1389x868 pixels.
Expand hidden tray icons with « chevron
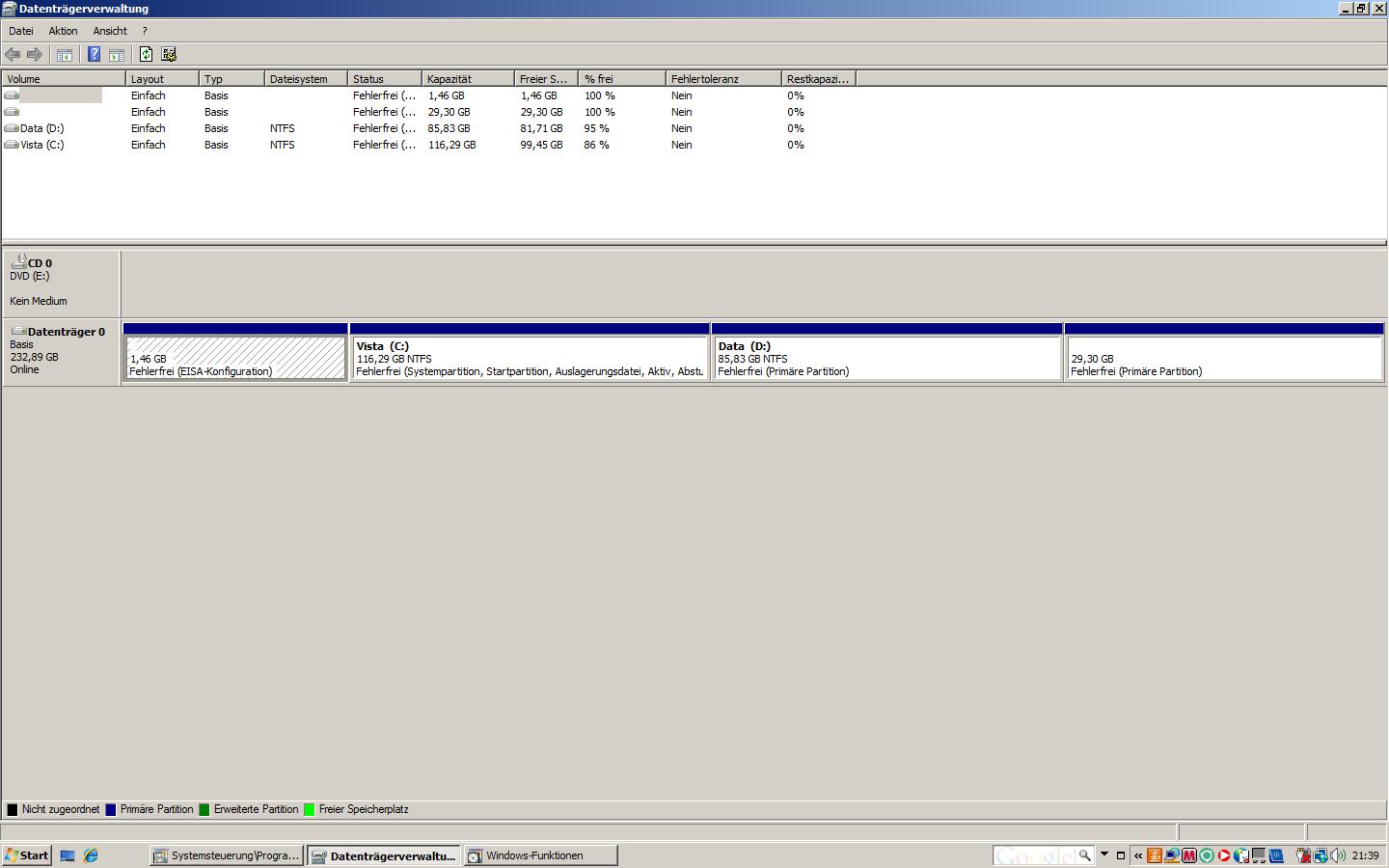coord(1138,855)
